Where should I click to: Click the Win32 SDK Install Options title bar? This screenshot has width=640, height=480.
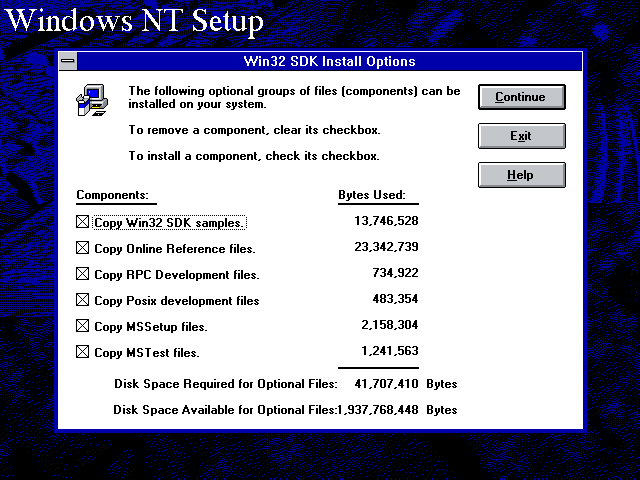click(x=329, y=61)
